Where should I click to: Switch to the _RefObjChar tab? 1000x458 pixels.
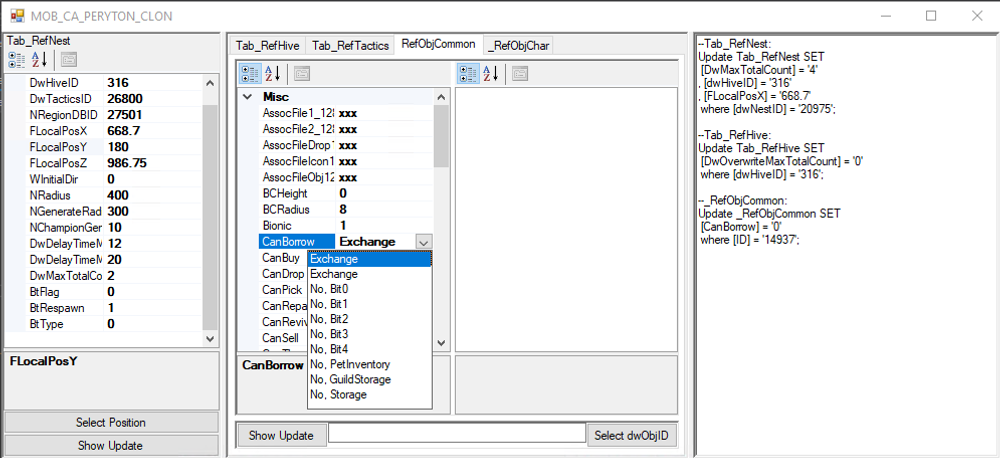518,45
